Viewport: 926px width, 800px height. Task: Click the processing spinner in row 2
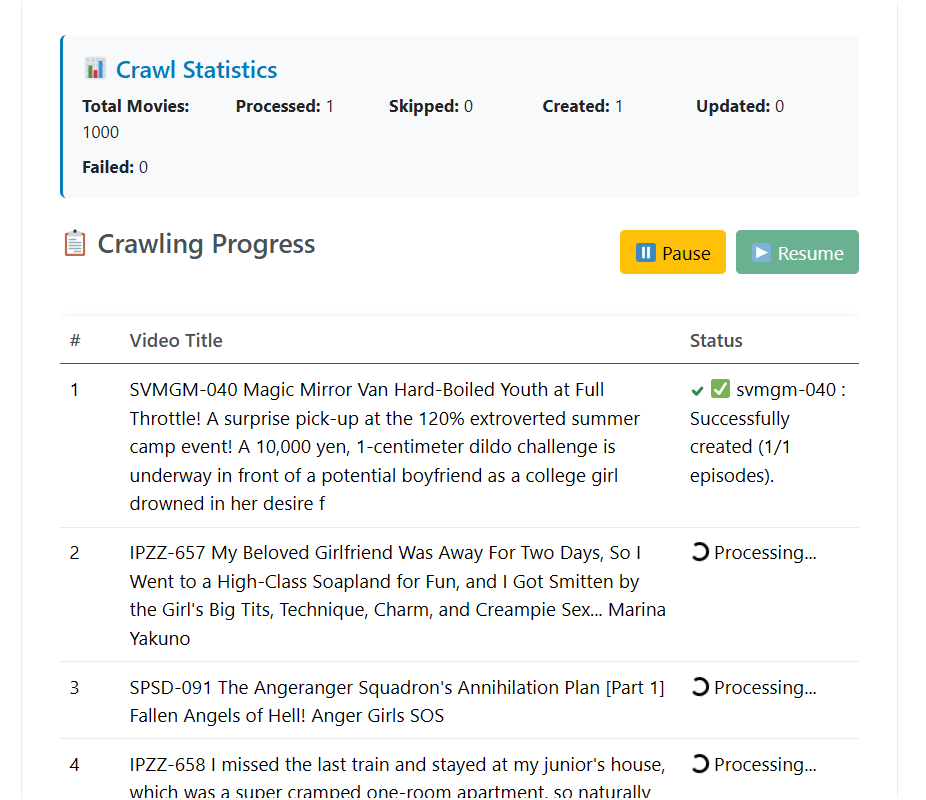click(x=700, y=552)
